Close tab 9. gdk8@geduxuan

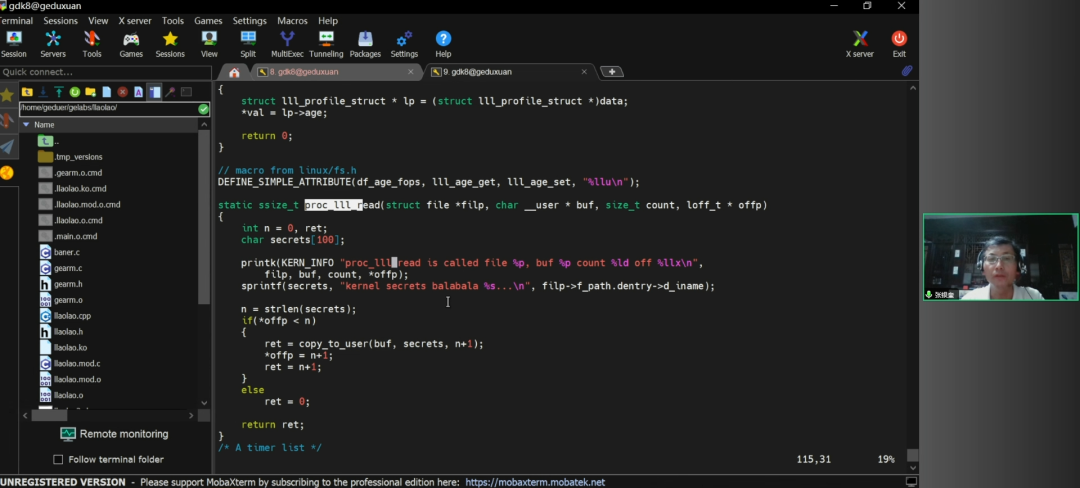pyautogui.click(x=584, y=72)
